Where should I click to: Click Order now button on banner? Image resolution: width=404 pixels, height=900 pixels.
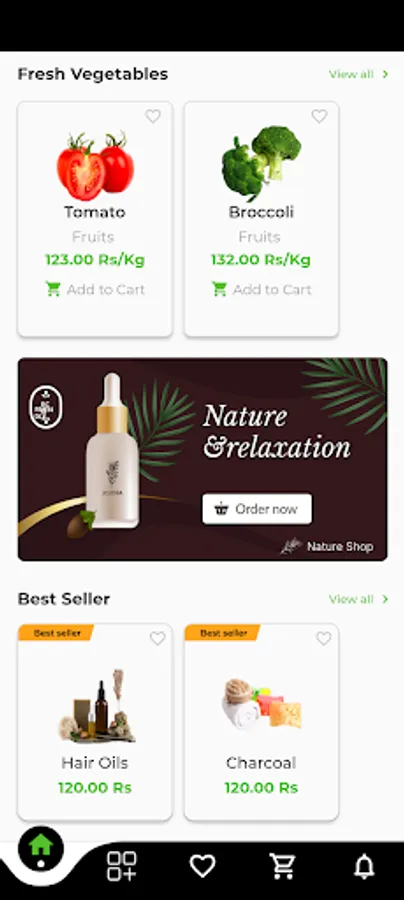tap(257, 509)
